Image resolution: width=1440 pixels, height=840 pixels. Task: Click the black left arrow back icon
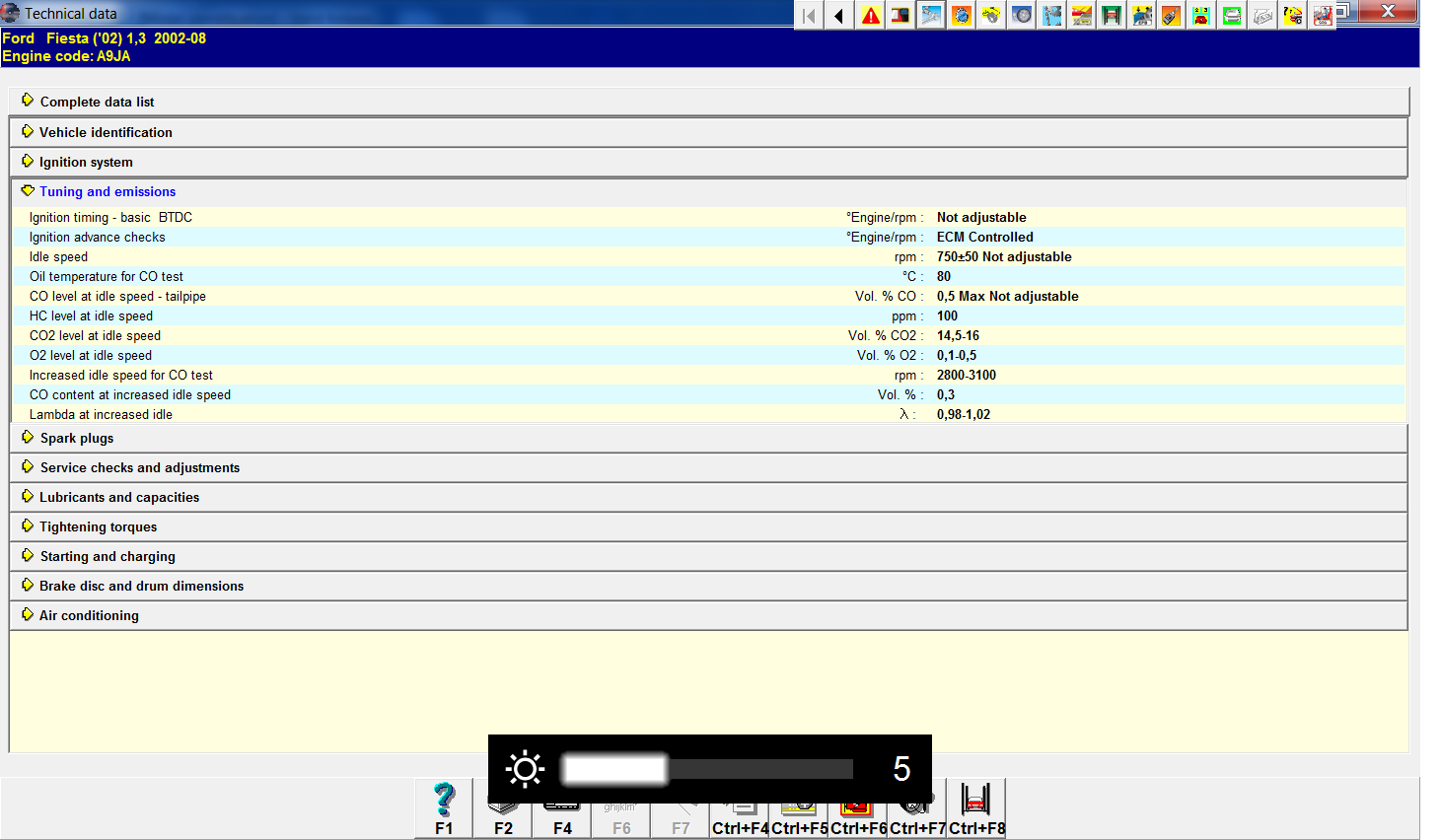tap(839, 15)
